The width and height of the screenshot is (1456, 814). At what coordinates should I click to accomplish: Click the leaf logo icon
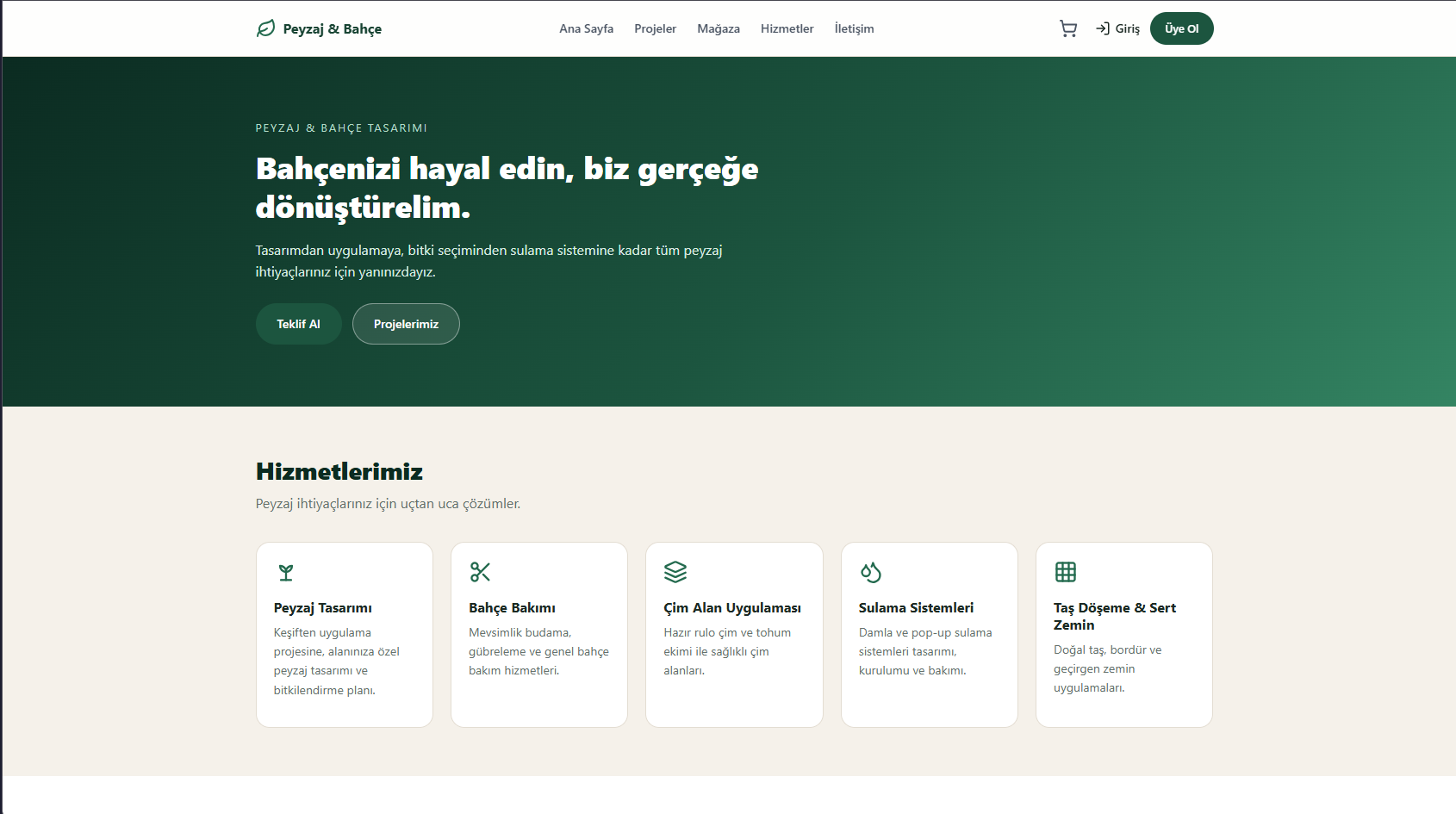click(x=265, y=28)
